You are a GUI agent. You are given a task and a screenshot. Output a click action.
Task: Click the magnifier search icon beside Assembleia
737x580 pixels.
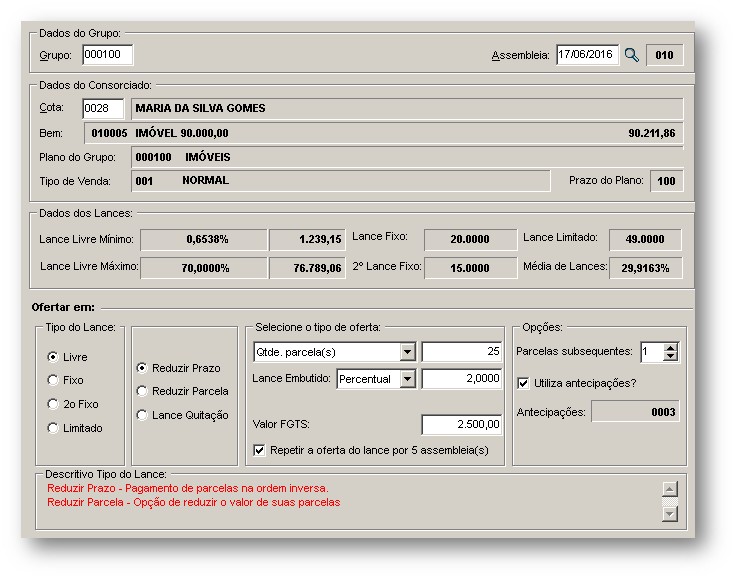(x=632, y=55)
